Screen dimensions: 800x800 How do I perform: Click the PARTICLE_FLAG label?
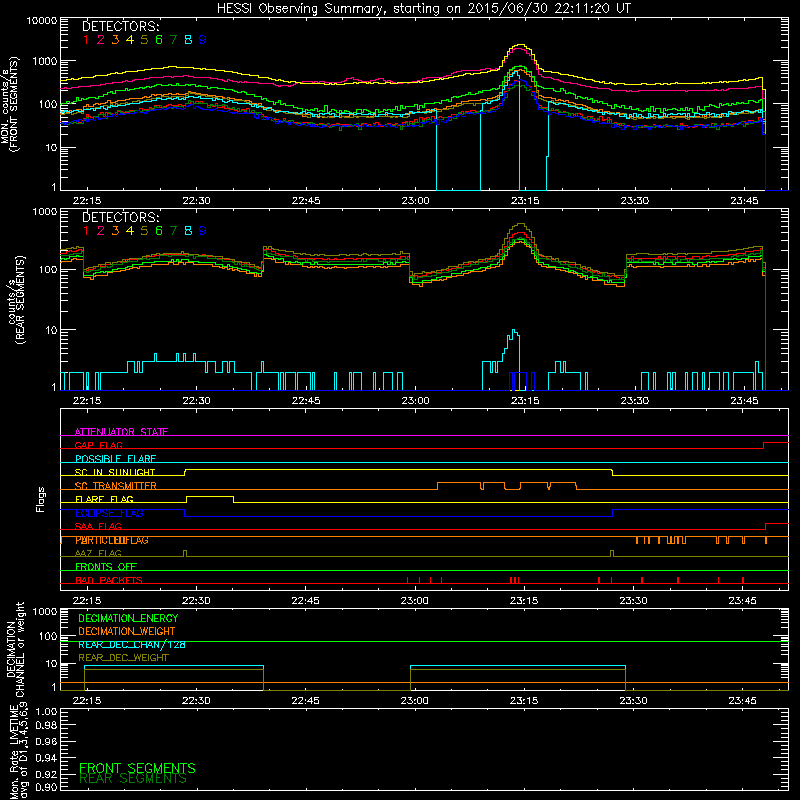point(112,540)
